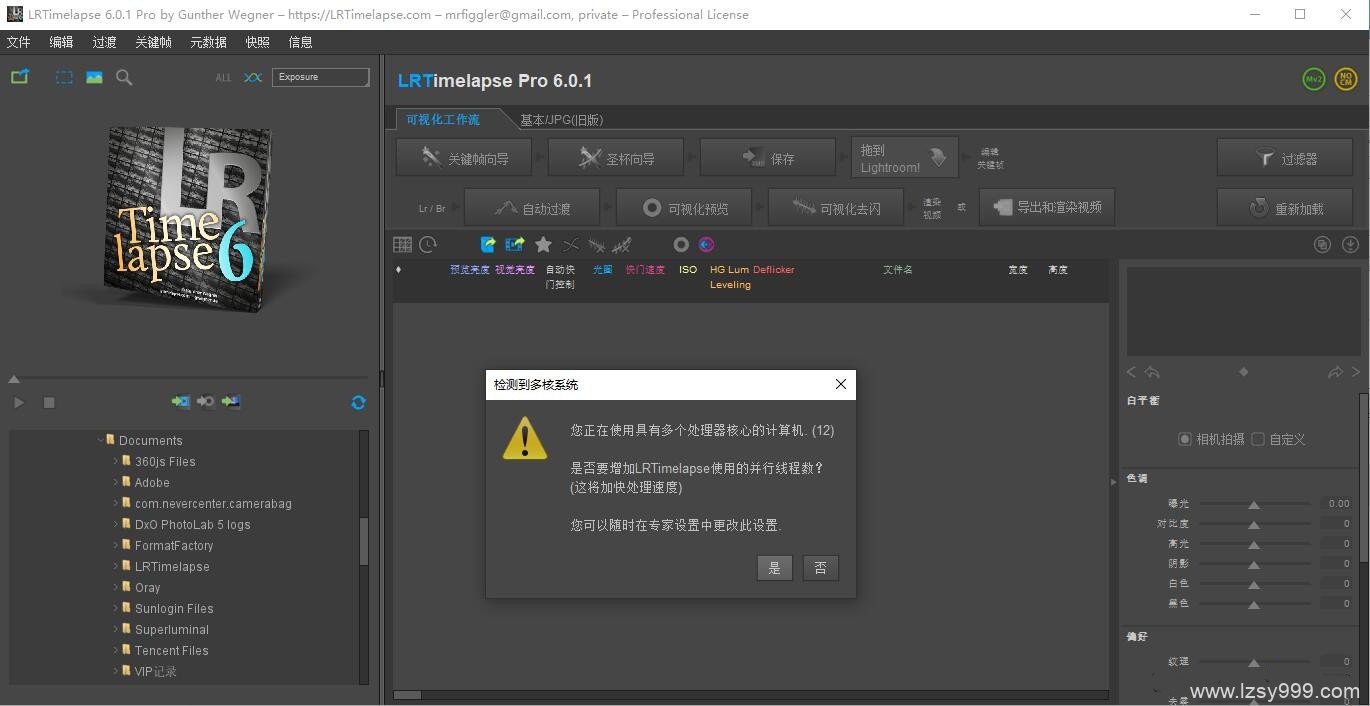Viewport: 1370px width, 706px height.
Task: Click the open folder icon top-left
Action: 20,77
